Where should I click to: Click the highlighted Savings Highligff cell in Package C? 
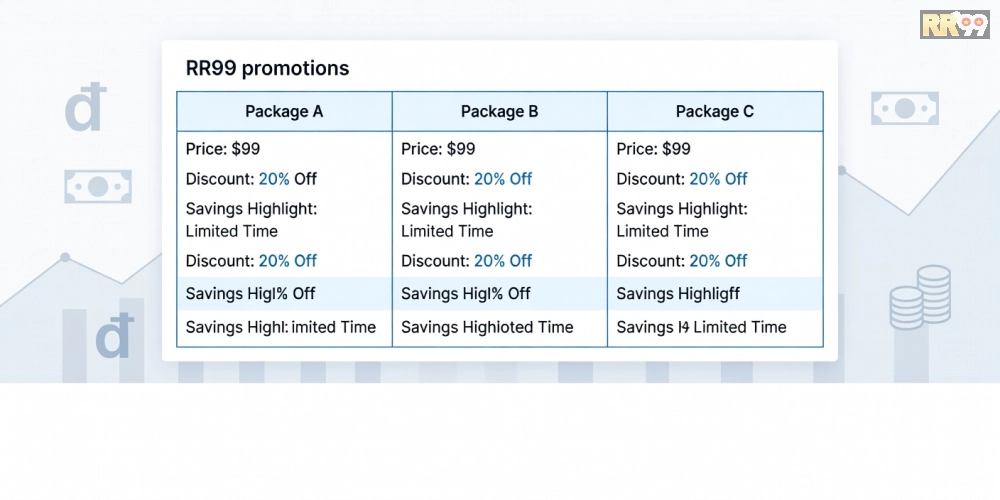715,293
